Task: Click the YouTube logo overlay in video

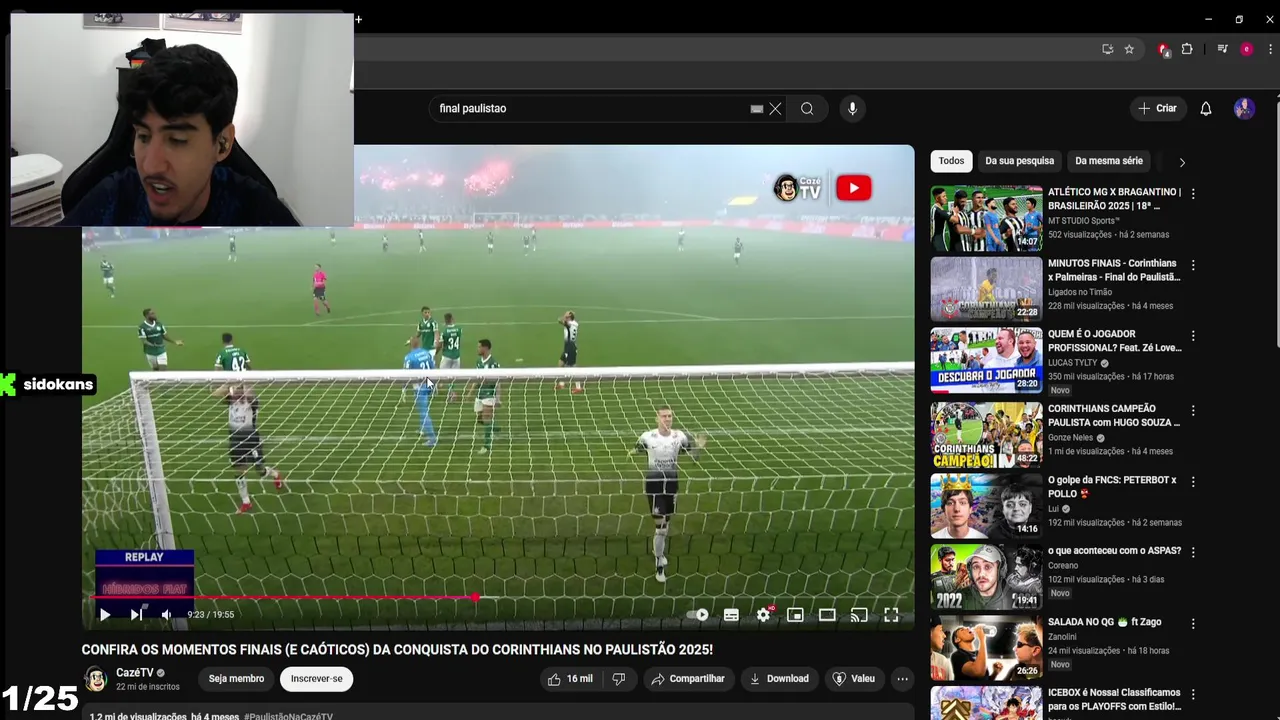Action: click(x=853, y=188)
